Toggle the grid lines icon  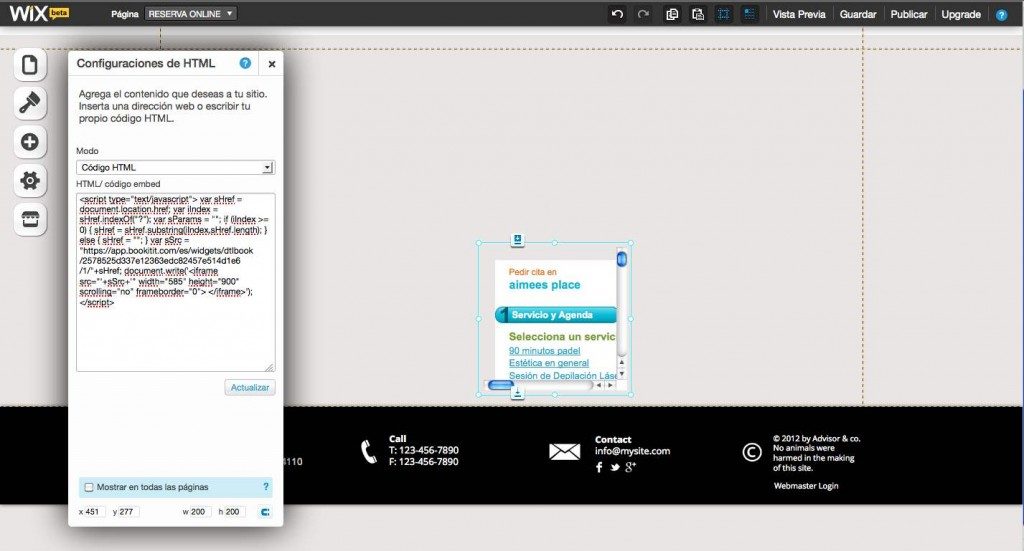point(723,14)
